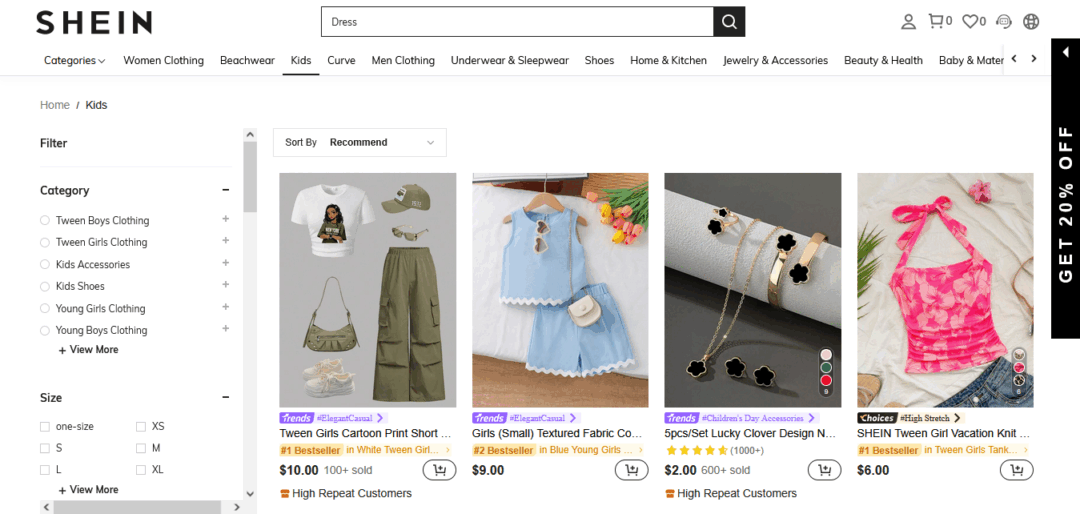Click the pattern swatches on the pink top image
1080x514 pixels.
1019,373
